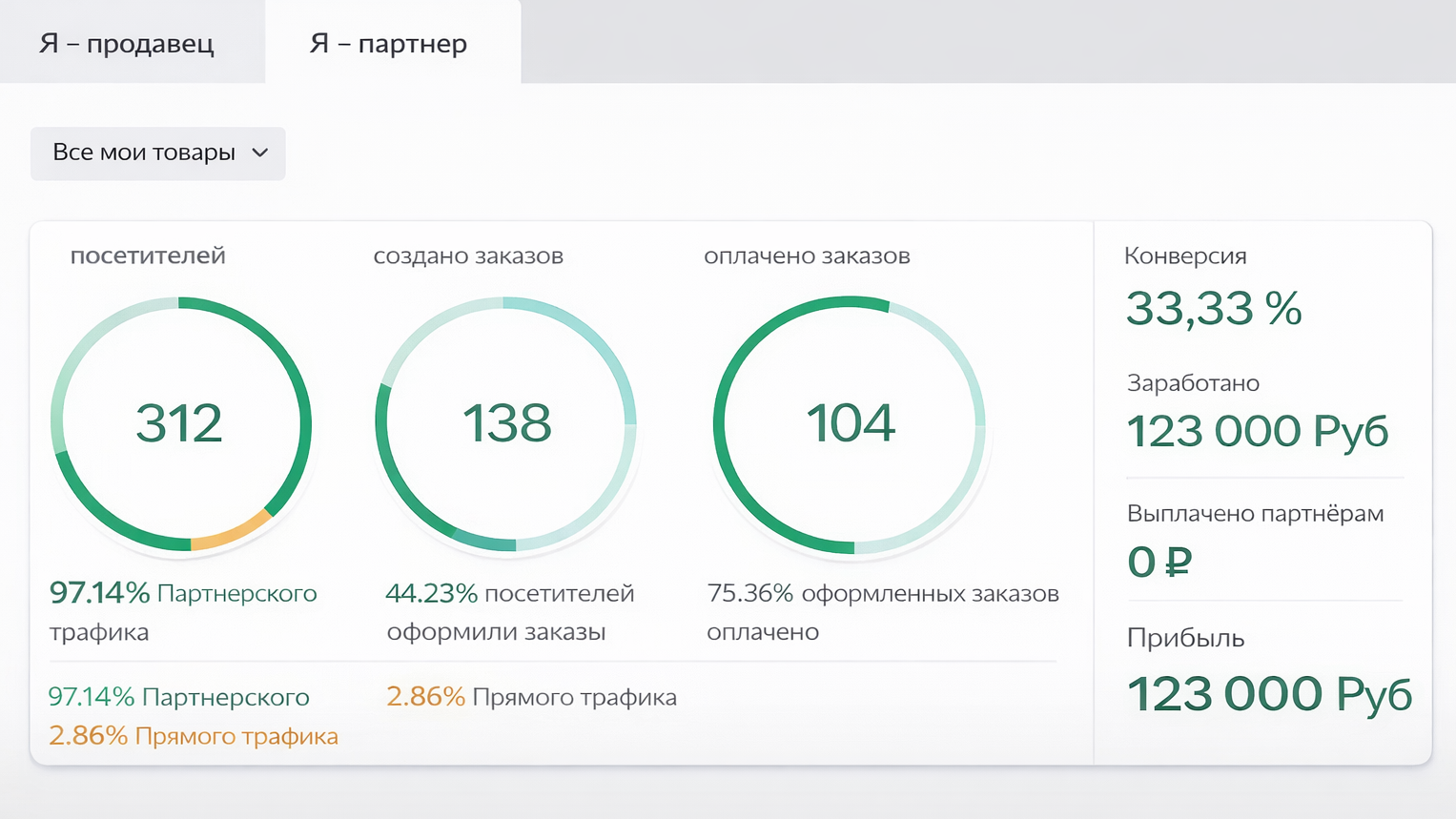This screenshot has width=1456, height=819.
Task: Switch to the "Я – продавец" tab
Action: click(127, 43)
